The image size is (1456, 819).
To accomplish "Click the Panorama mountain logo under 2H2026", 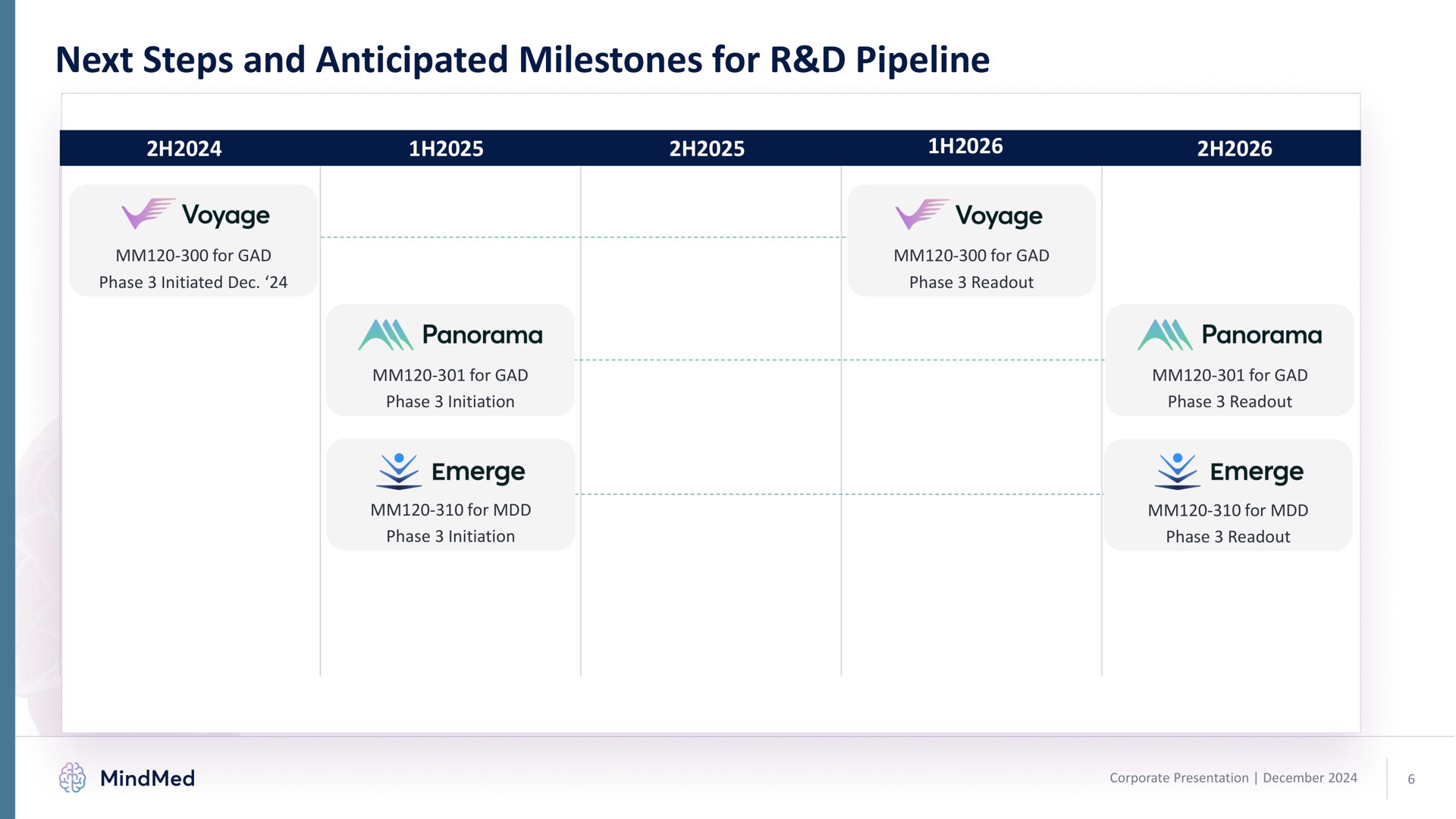I will click(x=1165, y=334).
